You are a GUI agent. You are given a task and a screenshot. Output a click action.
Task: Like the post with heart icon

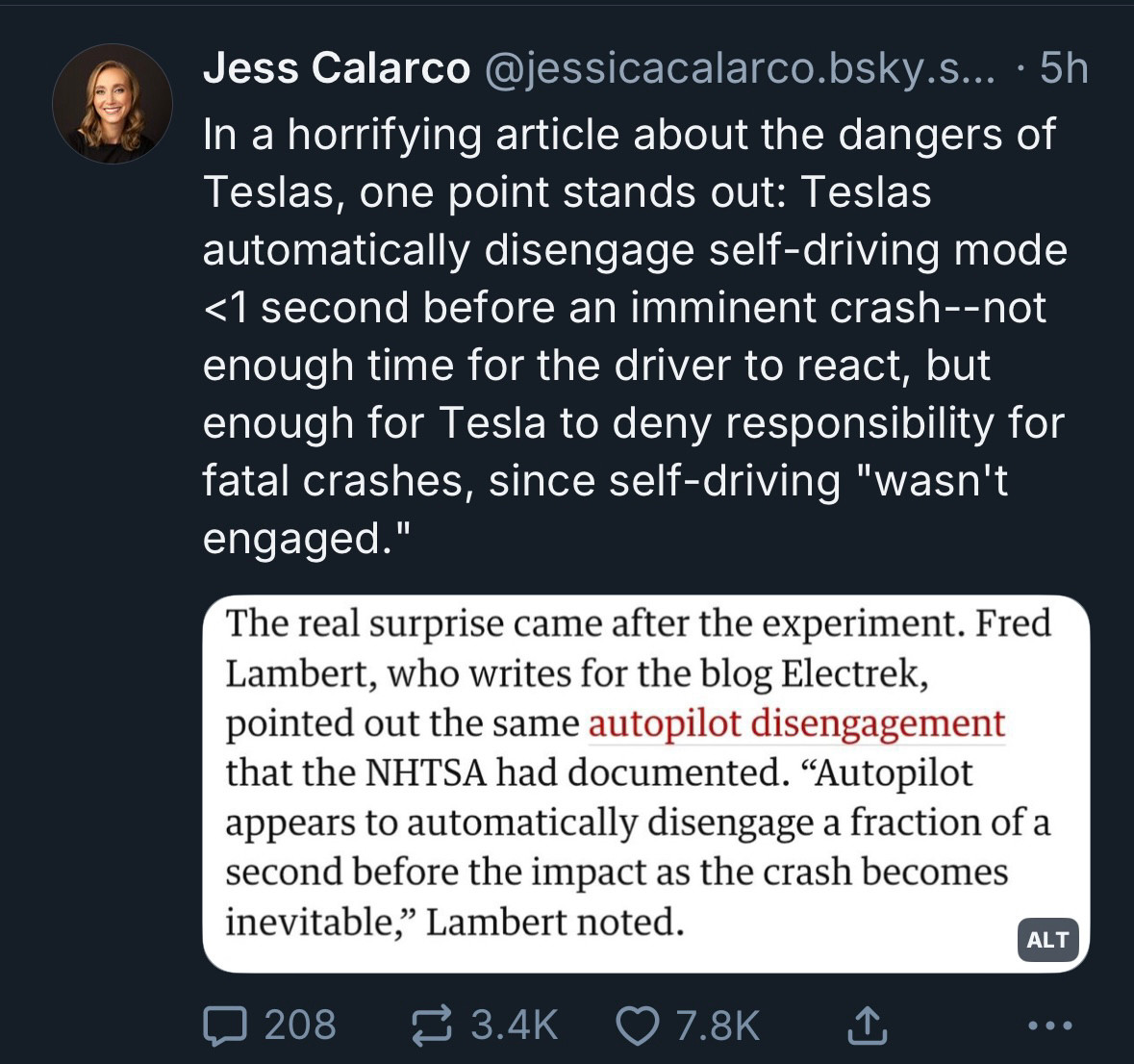coord(637,1026)
